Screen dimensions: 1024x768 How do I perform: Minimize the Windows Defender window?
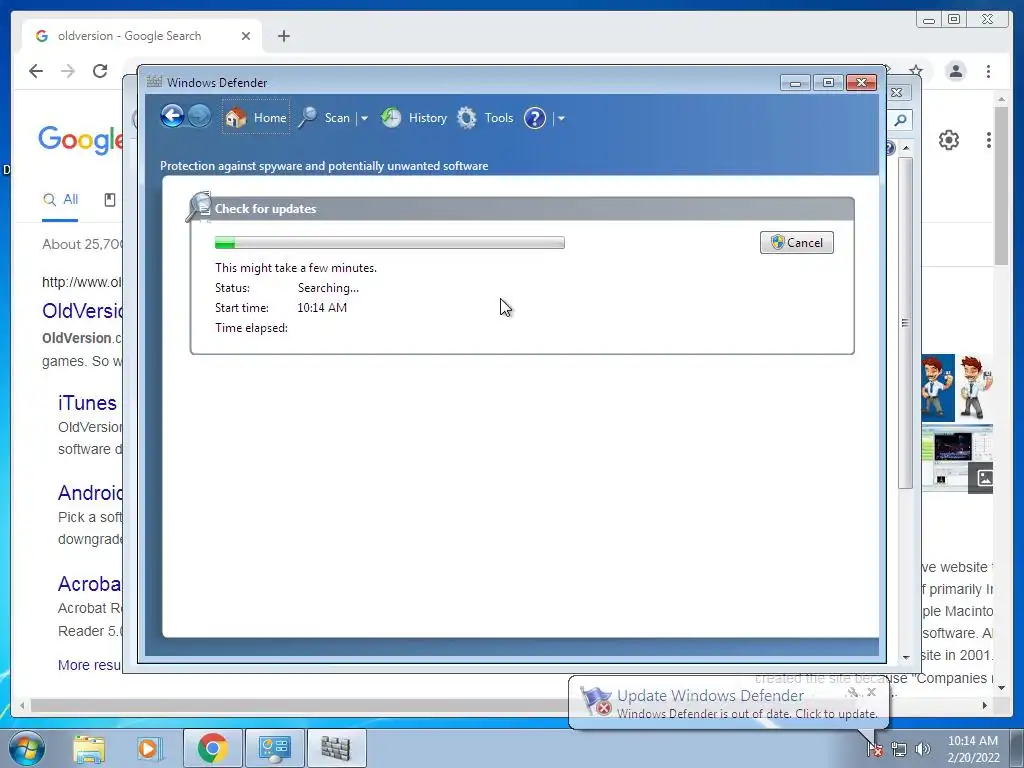pyautogui.click(x=795, y=83)
